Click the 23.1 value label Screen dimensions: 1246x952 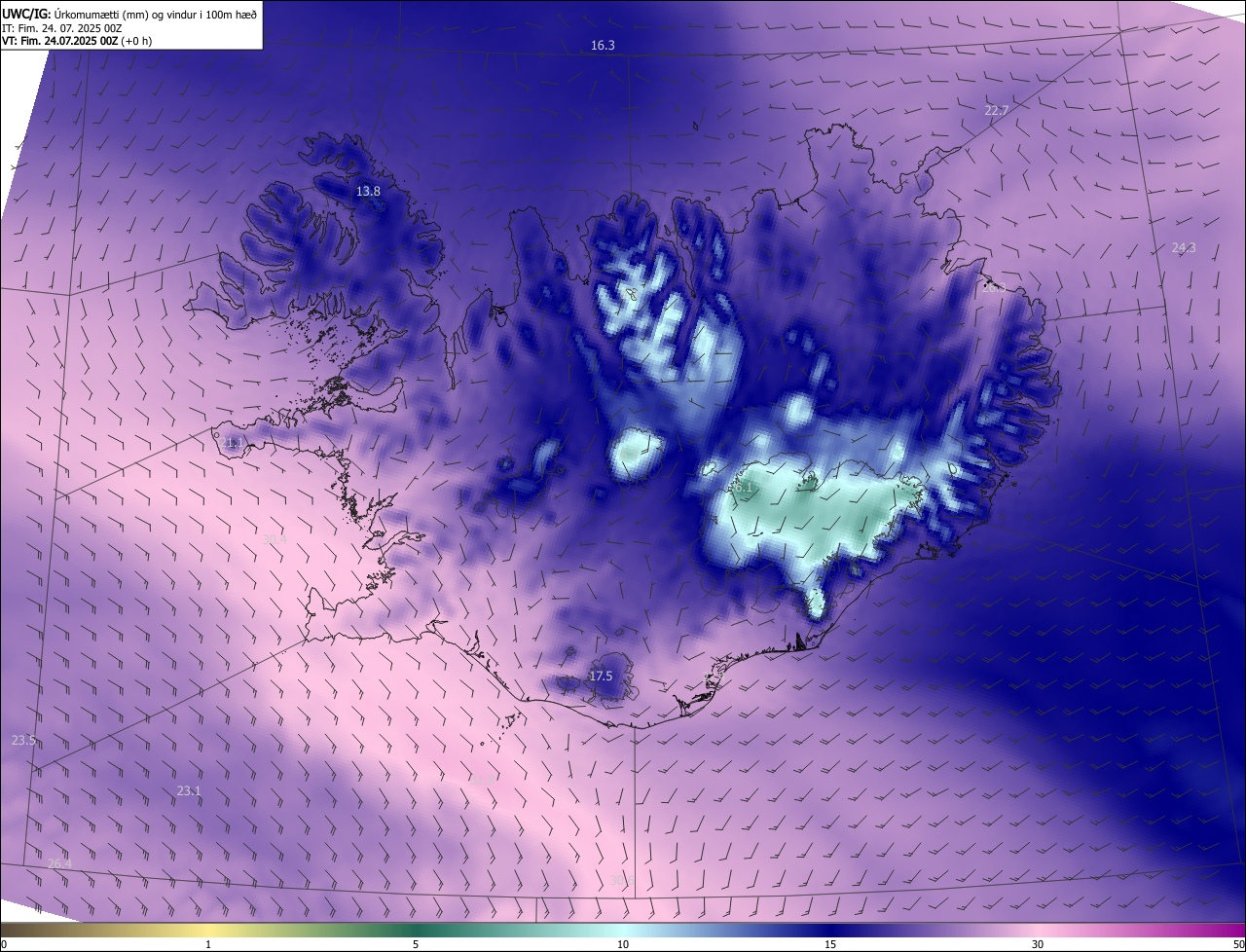pyautogui.click(x=189, y=791)
